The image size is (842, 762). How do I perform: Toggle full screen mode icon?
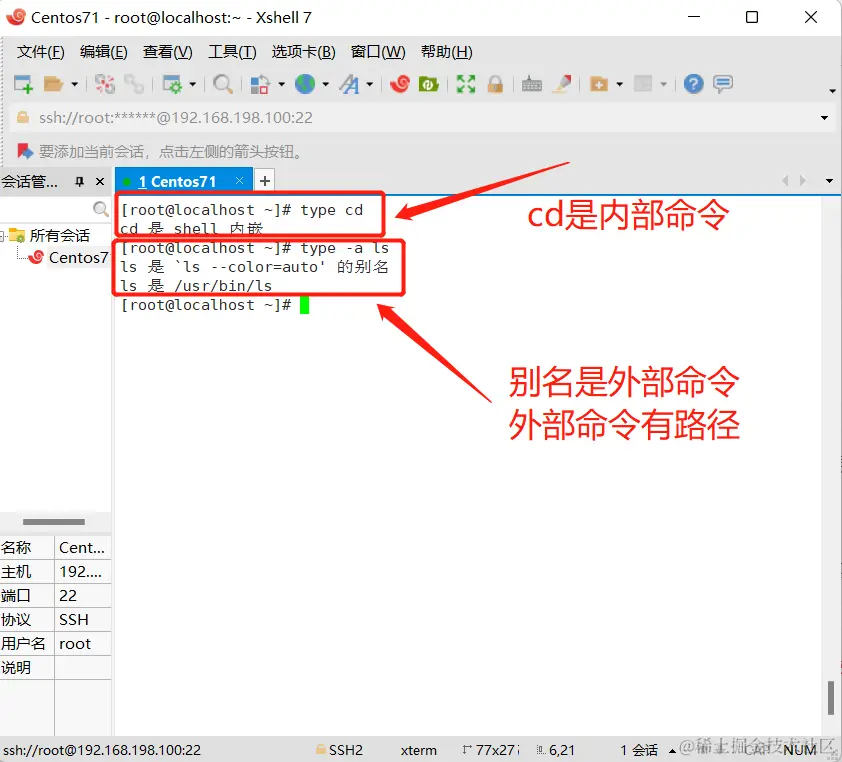(466, 84)
